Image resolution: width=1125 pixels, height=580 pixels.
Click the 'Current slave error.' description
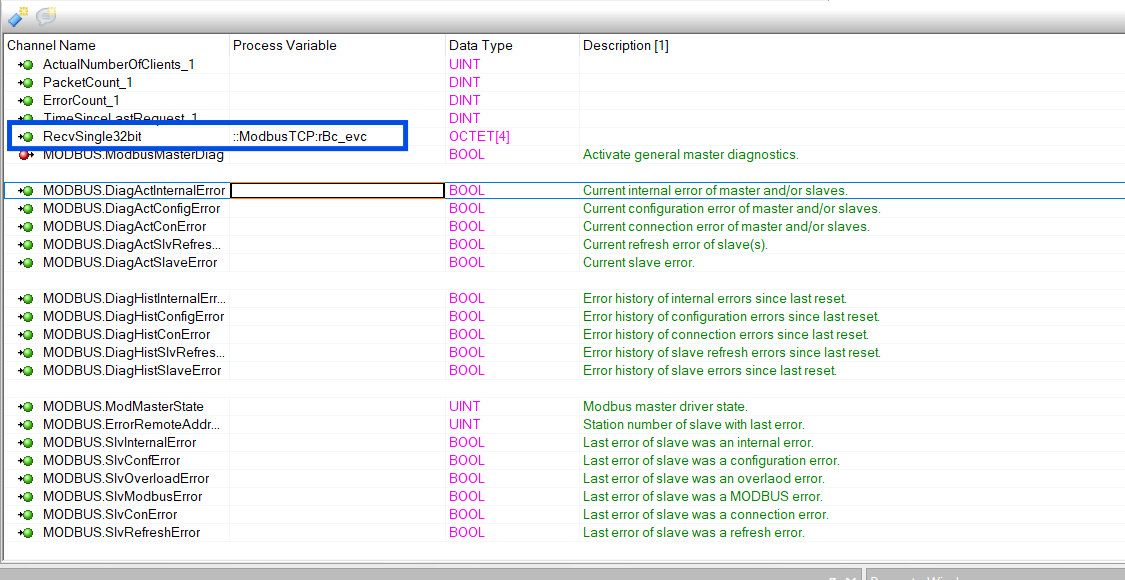coord(639,263)
